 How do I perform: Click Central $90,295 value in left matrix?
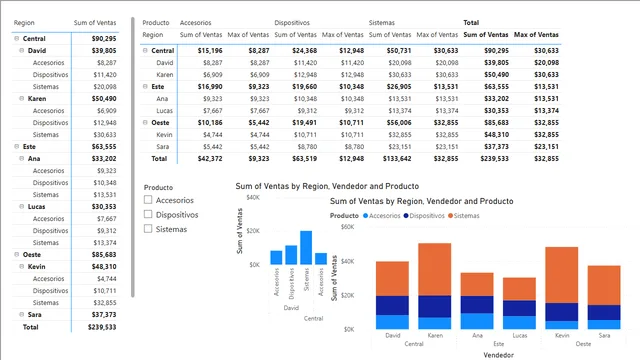(x=104, y=38)
